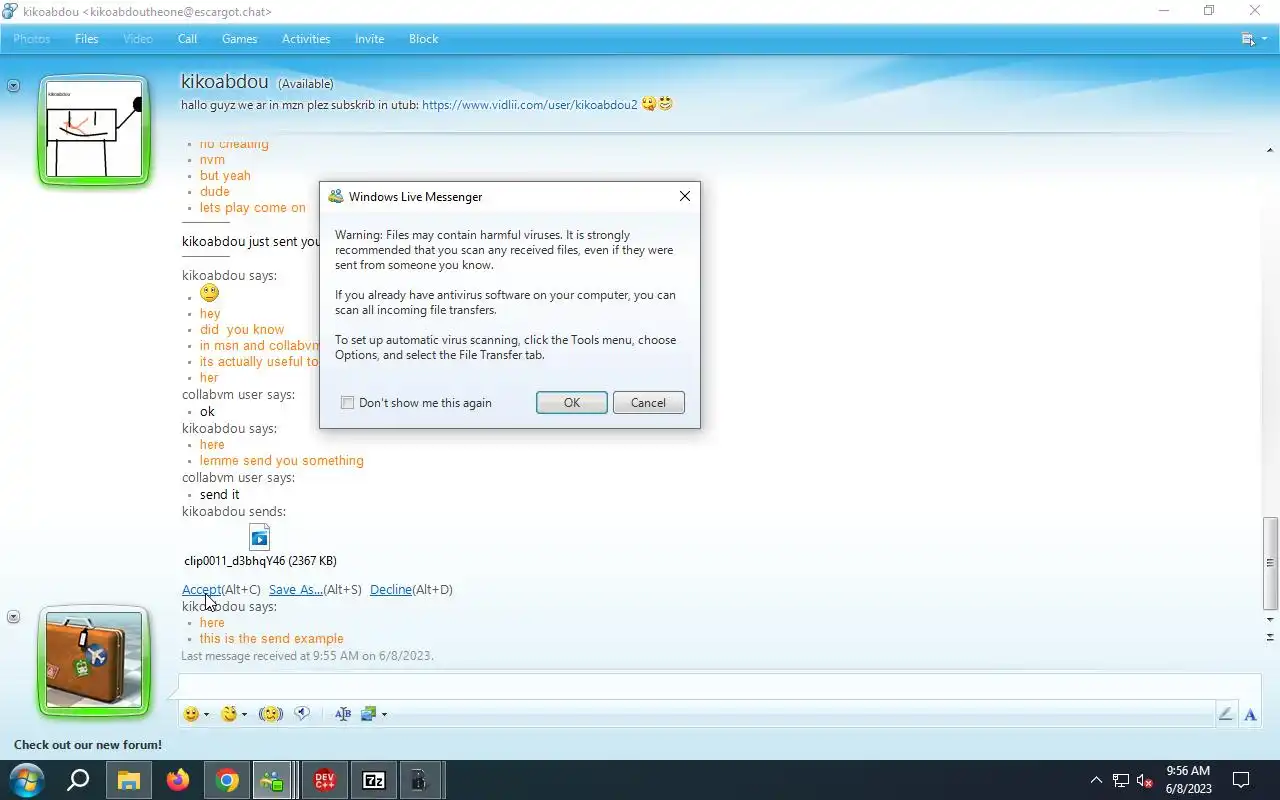Switch to text typing mode icon
Image resolution: width=1280 pixels, height=800 pixels.
1250,714
